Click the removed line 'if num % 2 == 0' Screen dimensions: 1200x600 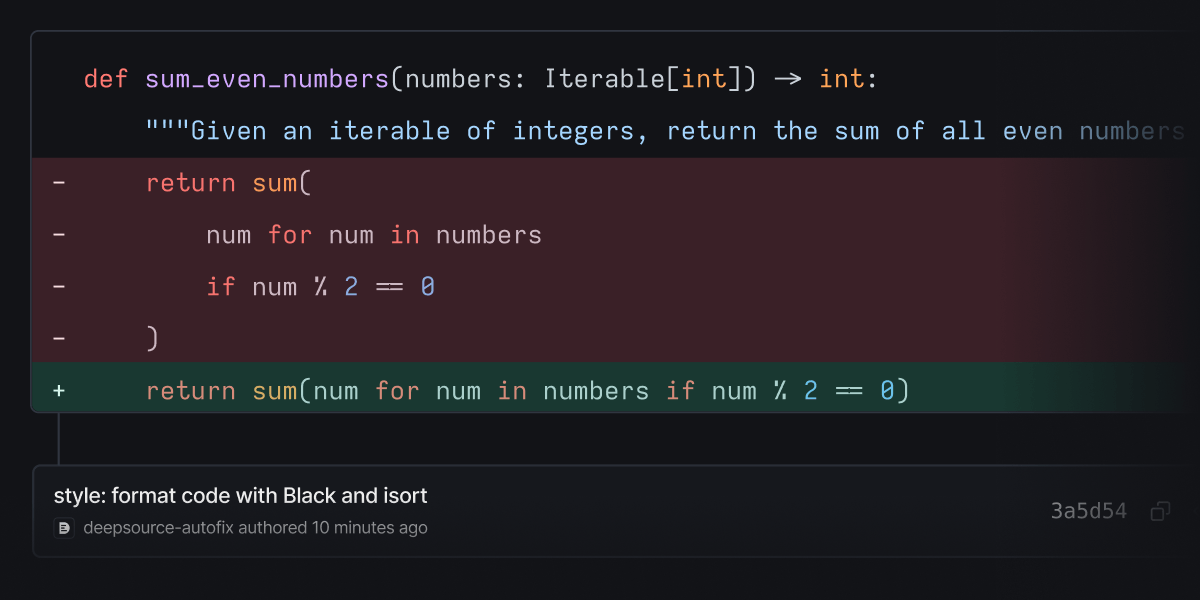pyautogui.click(x=322, y=286)
